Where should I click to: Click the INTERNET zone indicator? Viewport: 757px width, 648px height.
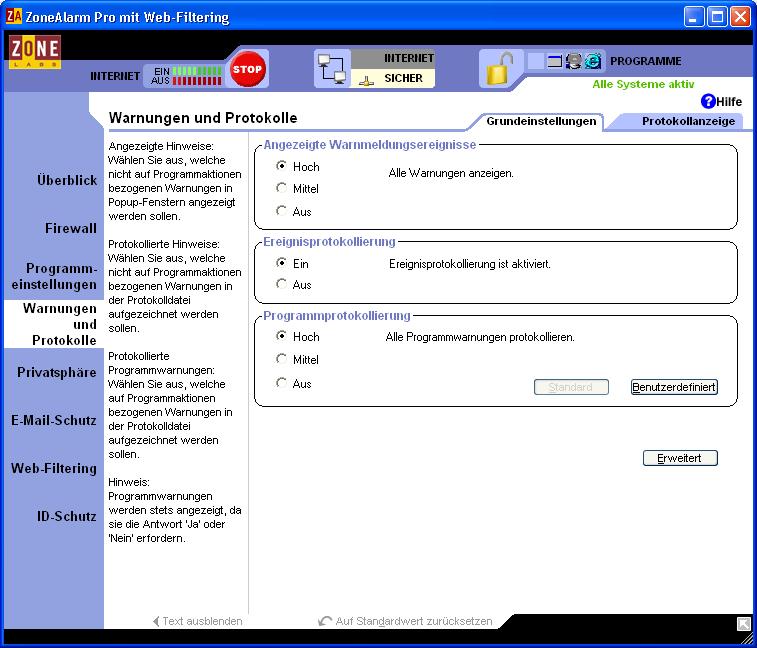click(393, 58)
